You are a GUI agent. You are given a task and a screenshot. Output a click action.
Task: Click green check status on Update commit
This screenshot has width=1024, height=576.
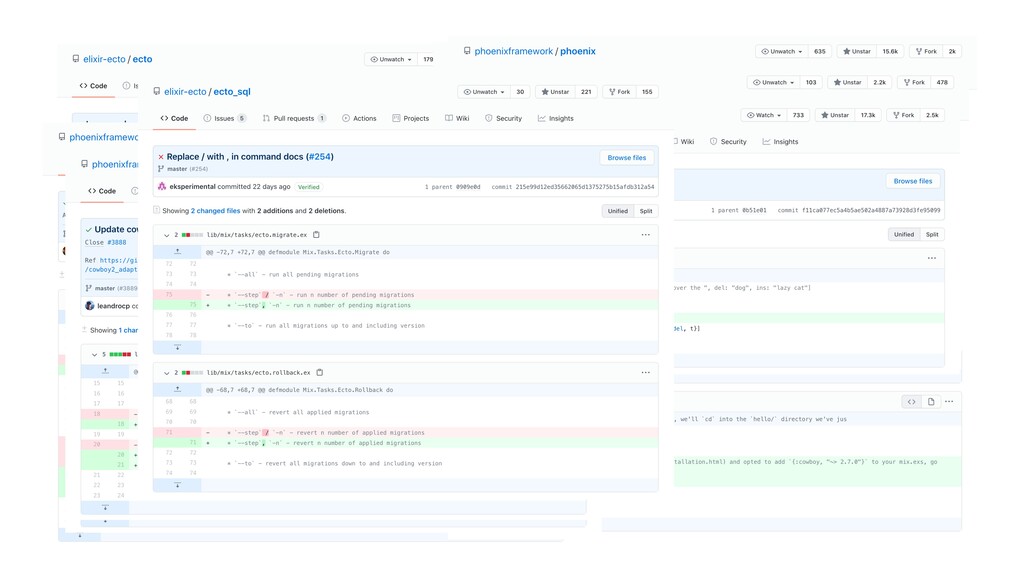(88, 229)
